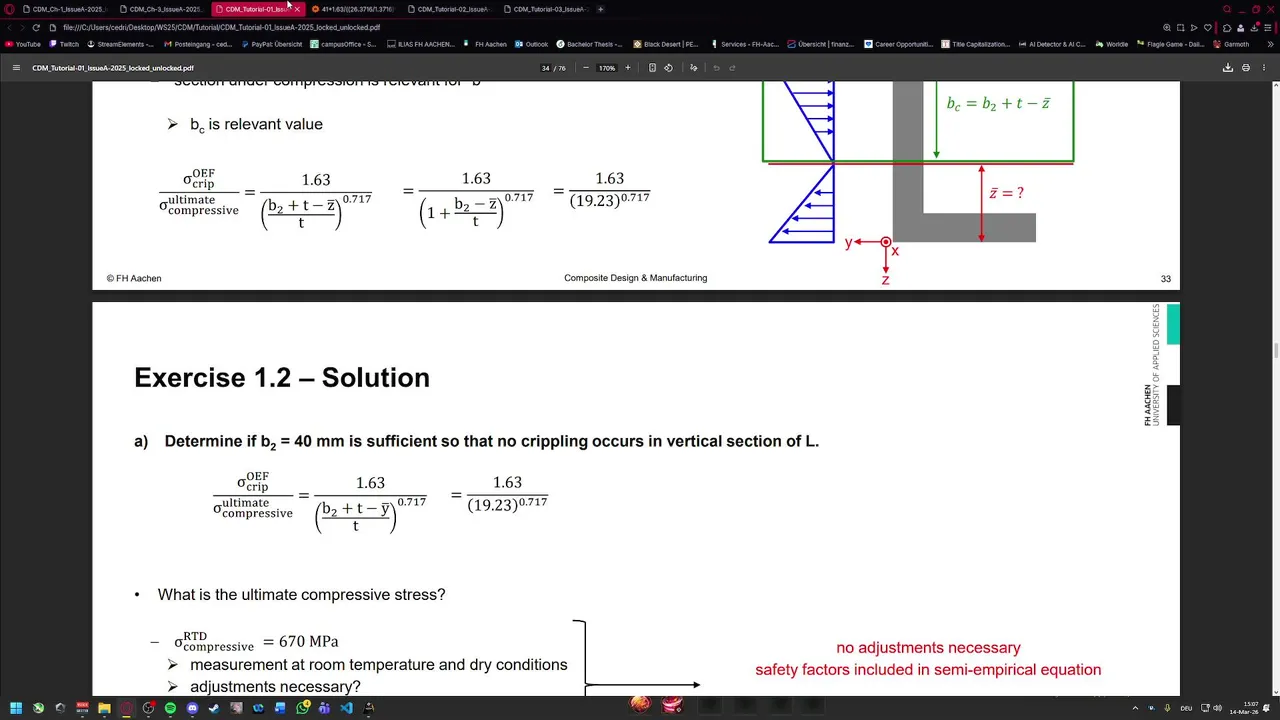Open the clock and date flyout
Image resolution: width=1280 pixels, height=720 pixels.
(1245, 708)
